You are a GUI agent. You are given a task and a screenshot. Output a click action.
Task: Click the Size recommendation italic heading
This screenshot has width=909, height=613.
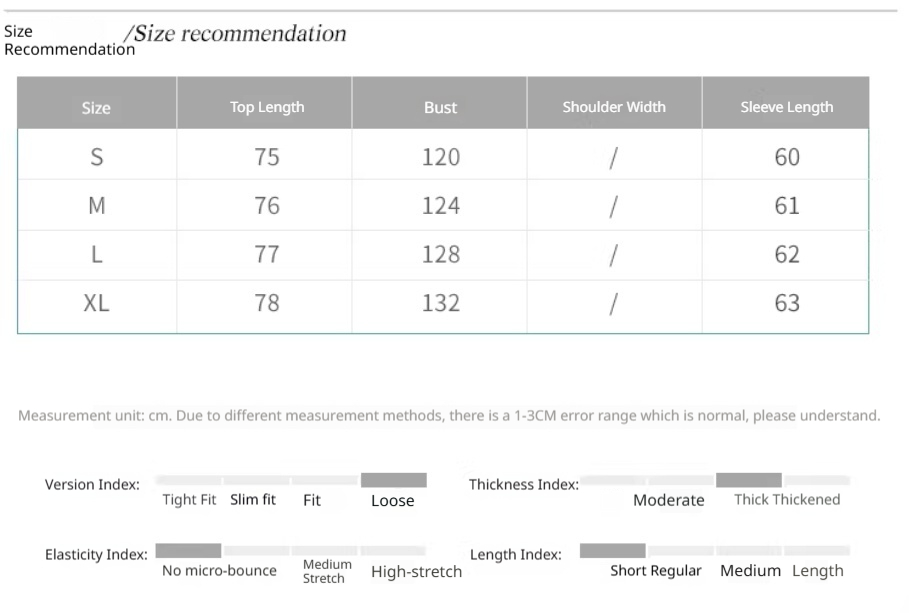point(240,33)
